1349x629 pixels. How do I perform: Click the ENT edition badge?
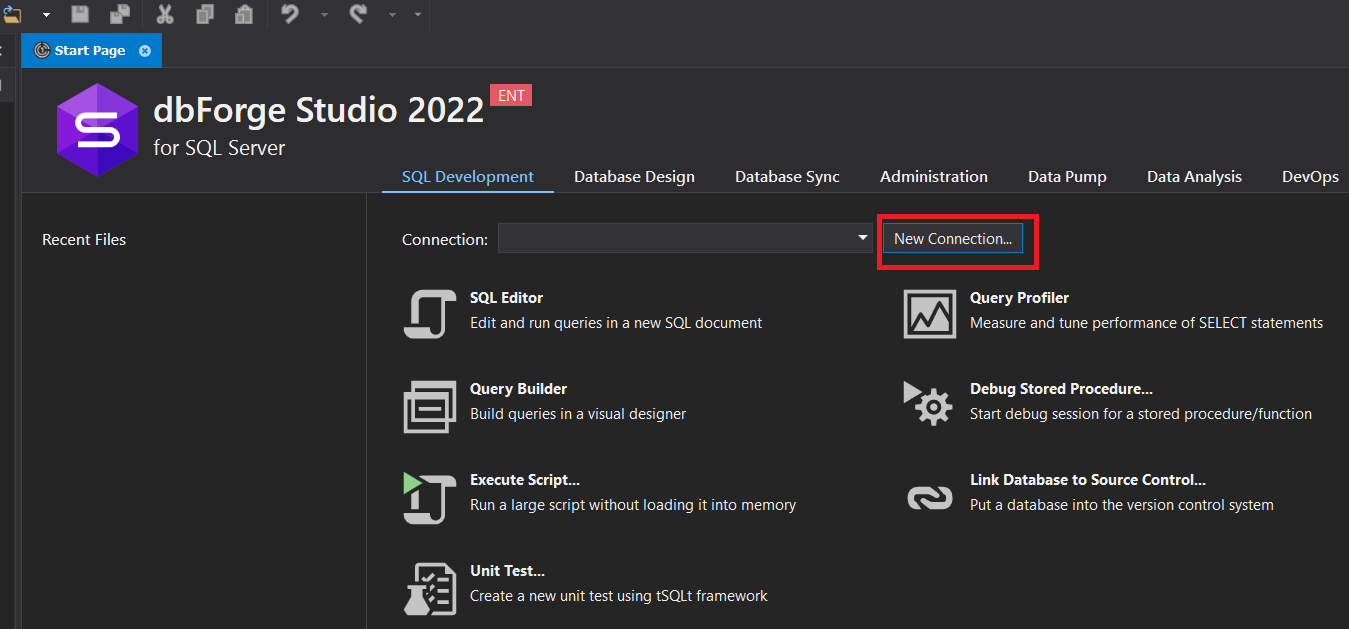click(x=511, y=96)
